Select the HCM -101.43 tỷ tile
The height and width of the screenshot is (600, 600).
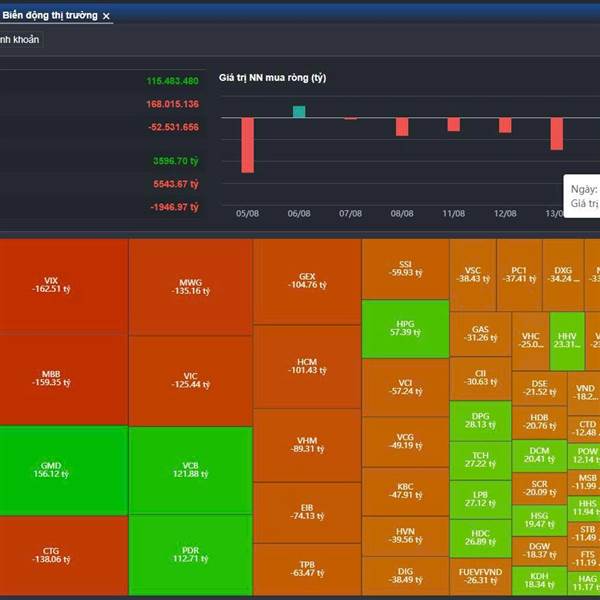click(x=307, y=367)
